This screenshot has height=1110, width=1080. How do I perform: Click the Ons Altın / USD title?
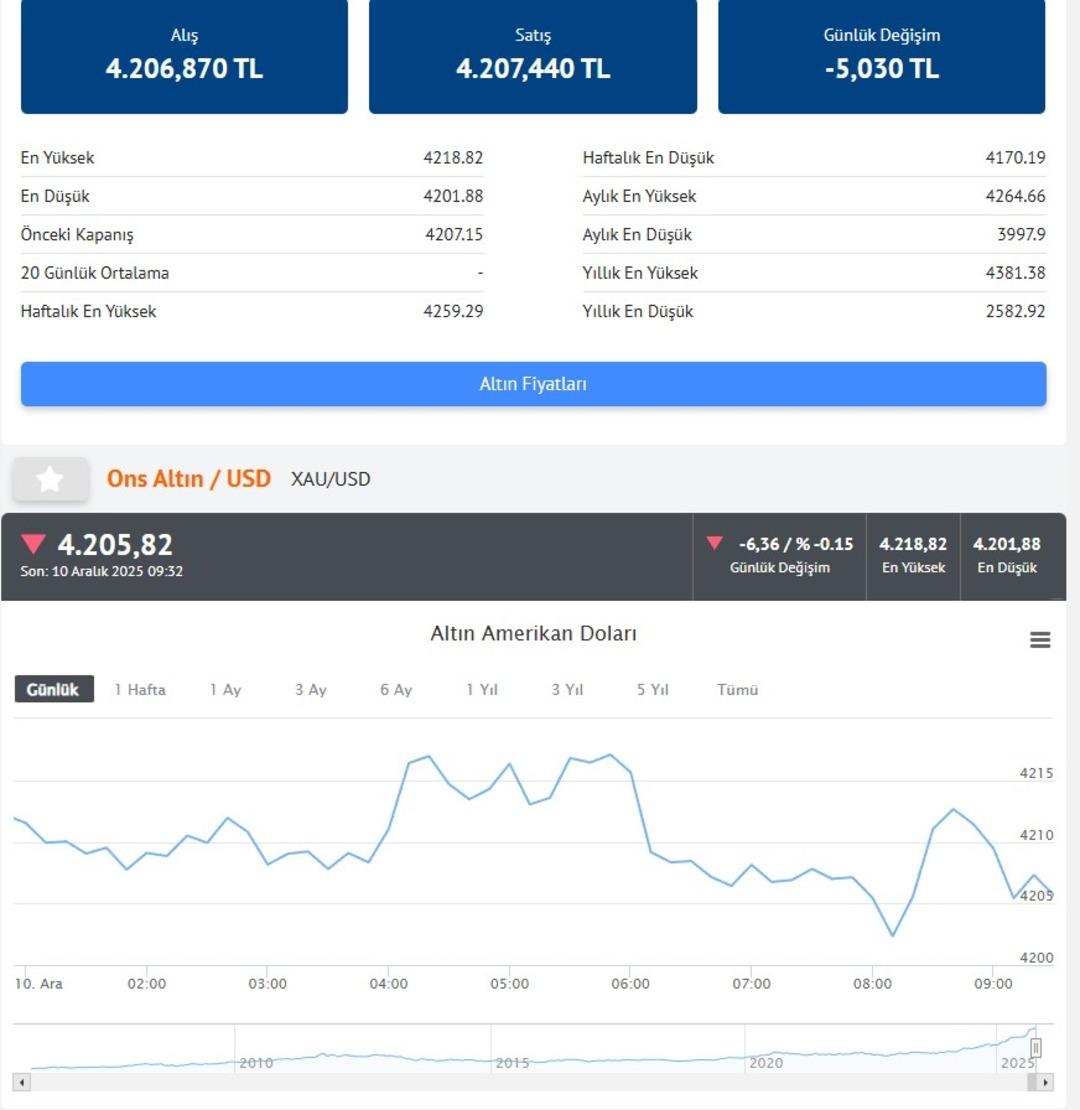coord(189,479)
